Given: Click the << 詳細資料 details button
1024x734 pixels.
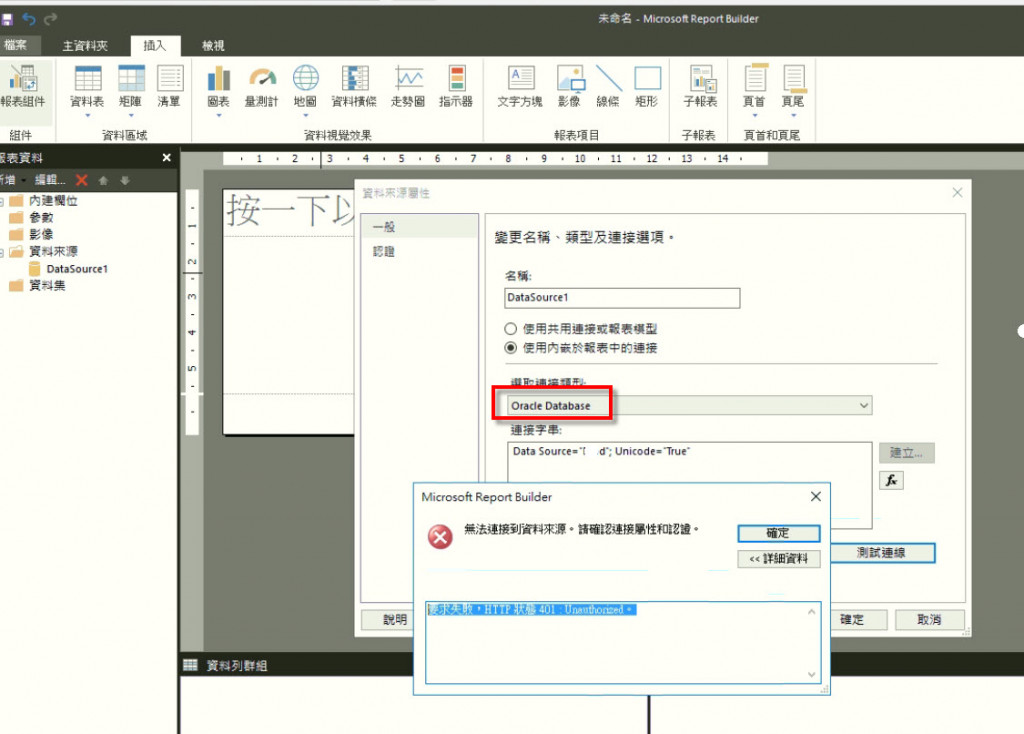Looking at the screenshot, I should click(x=778, y=559).
